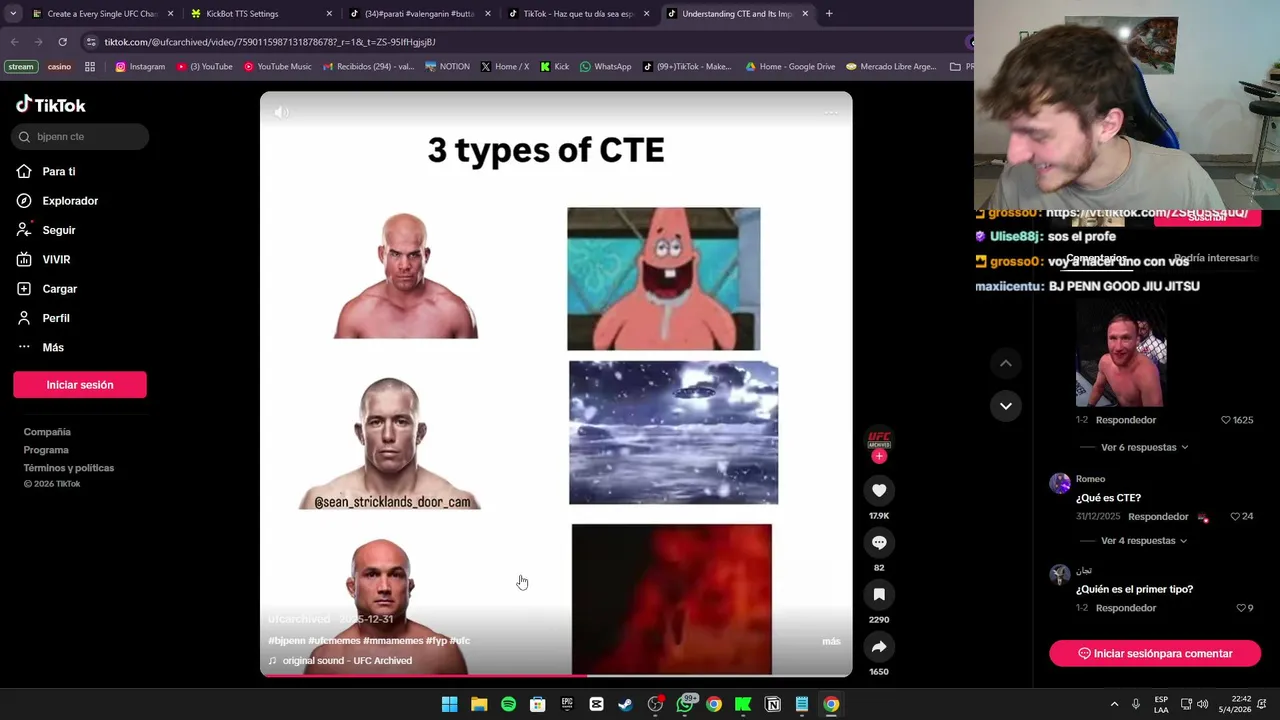Open the Compañía footer link
This screenshot has width=1280, height=720.
pyautogui.click(x=47, y=432)
